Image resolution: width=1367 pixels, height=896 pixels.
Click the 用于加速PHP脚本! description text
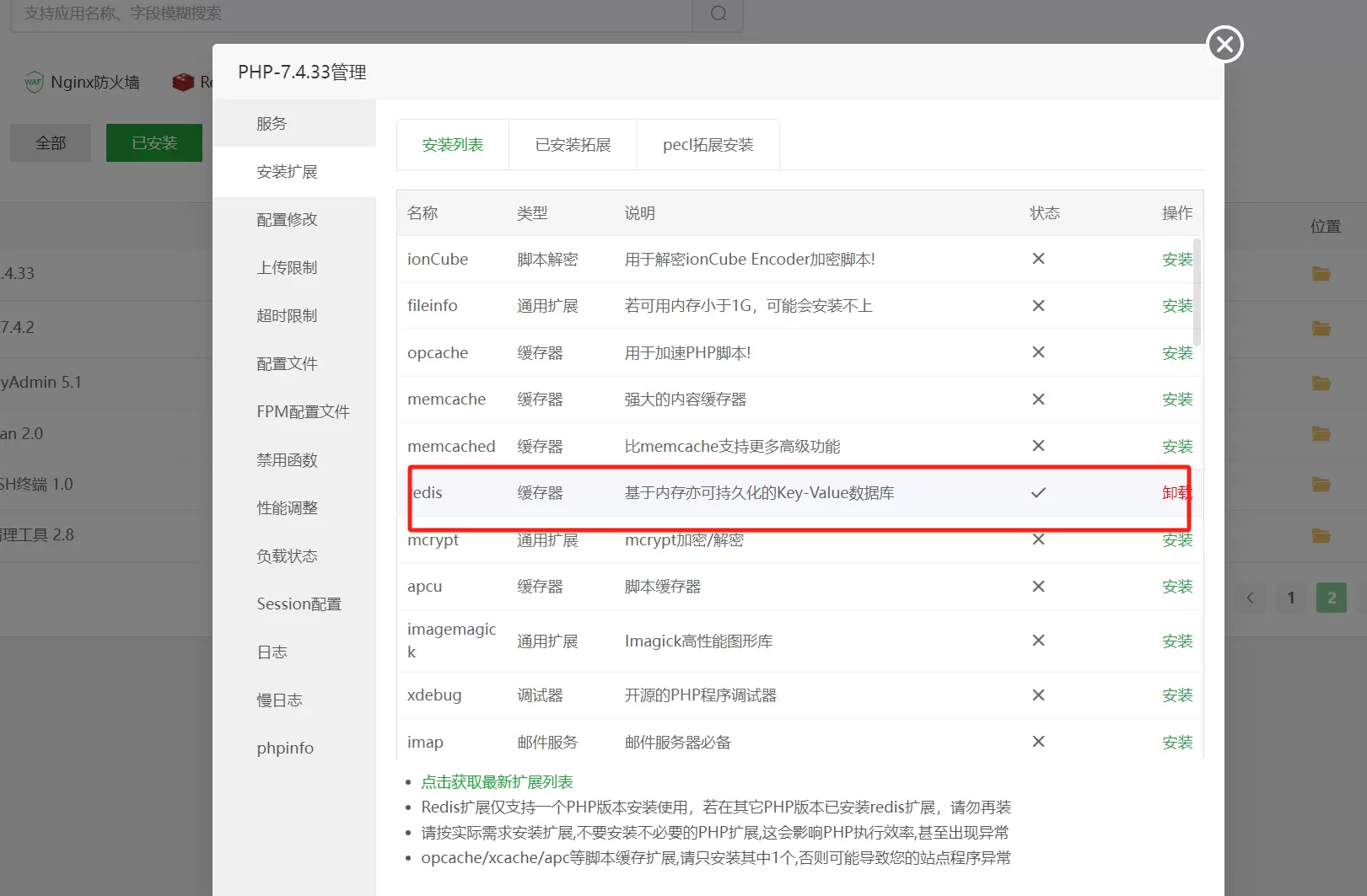click(x=687, y=352)
